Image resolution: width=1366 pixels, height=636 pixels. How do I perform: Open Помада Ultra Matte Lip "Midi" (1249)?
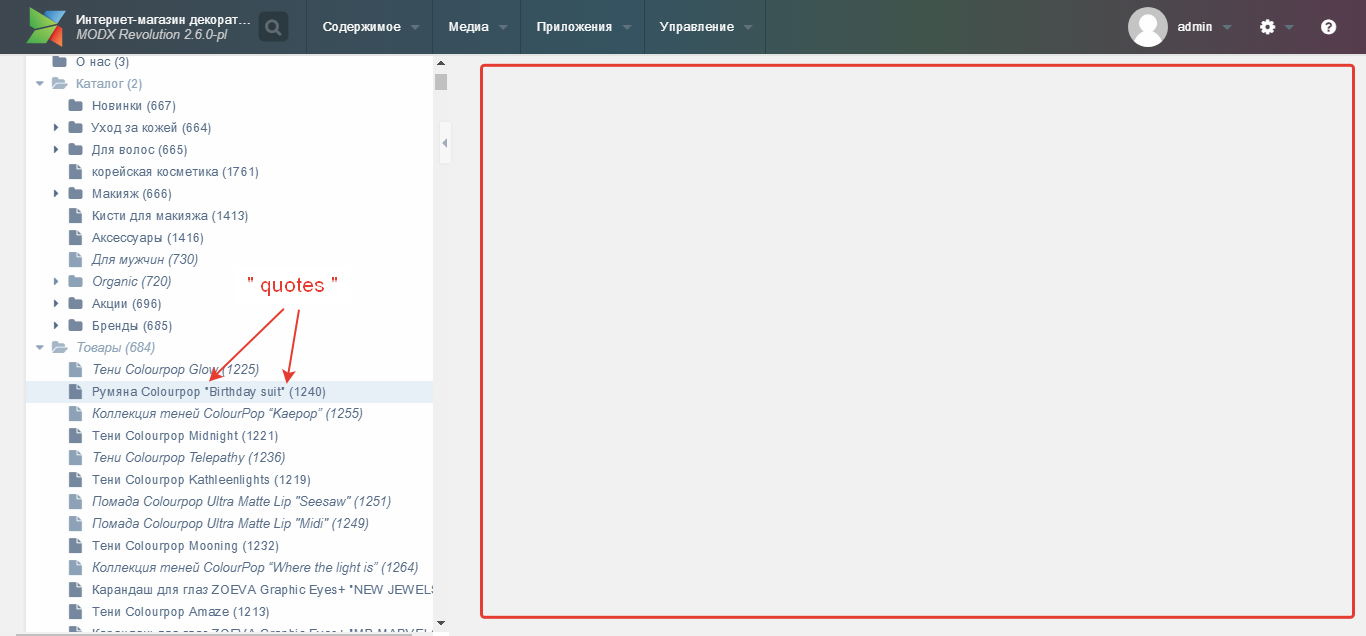click(x=230, y=523)
